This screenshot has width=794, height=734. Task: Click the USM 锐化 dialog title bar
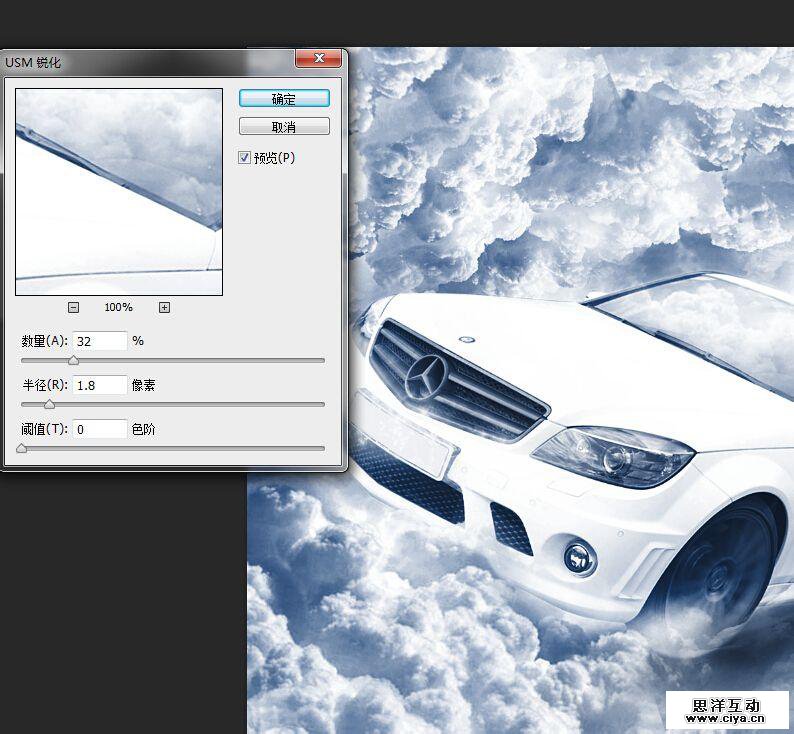(150, 62)
